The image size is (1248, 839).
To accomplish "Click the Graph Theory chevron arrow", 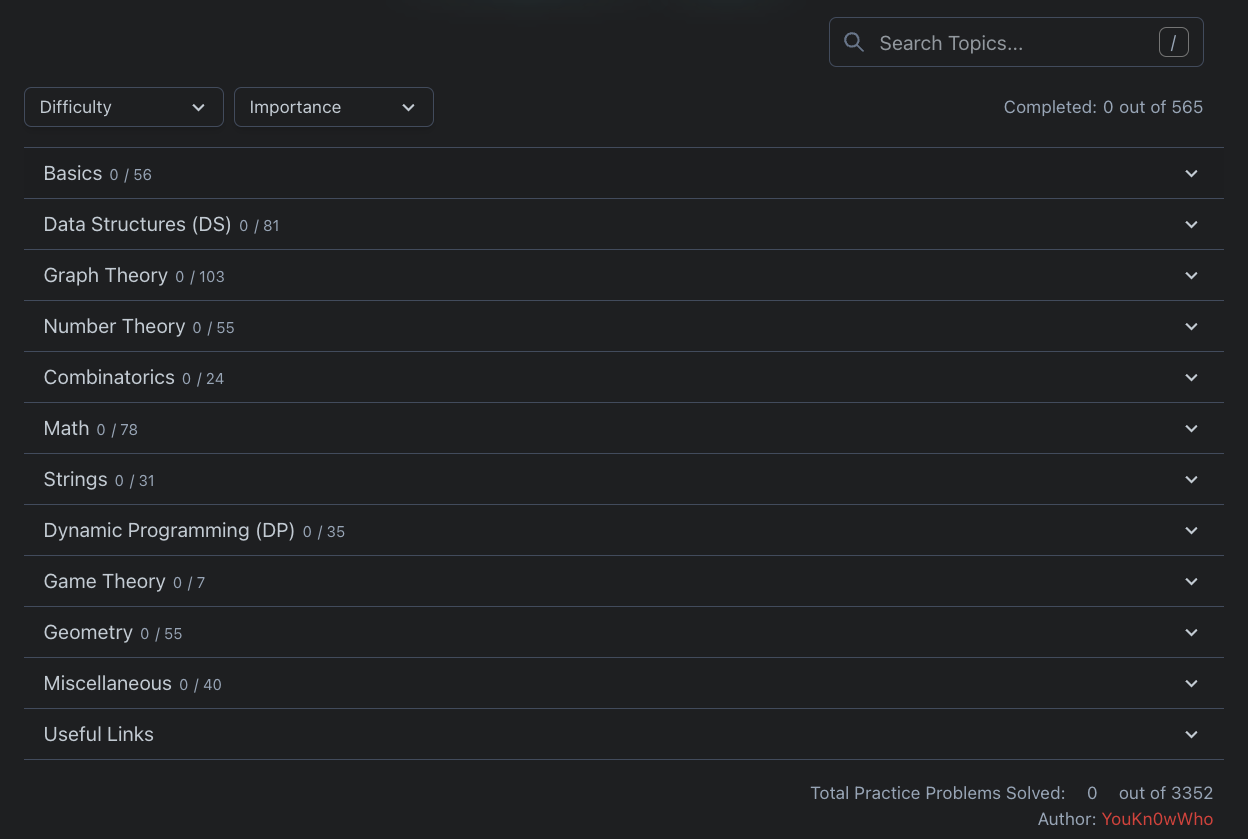I will (1191, 276).
